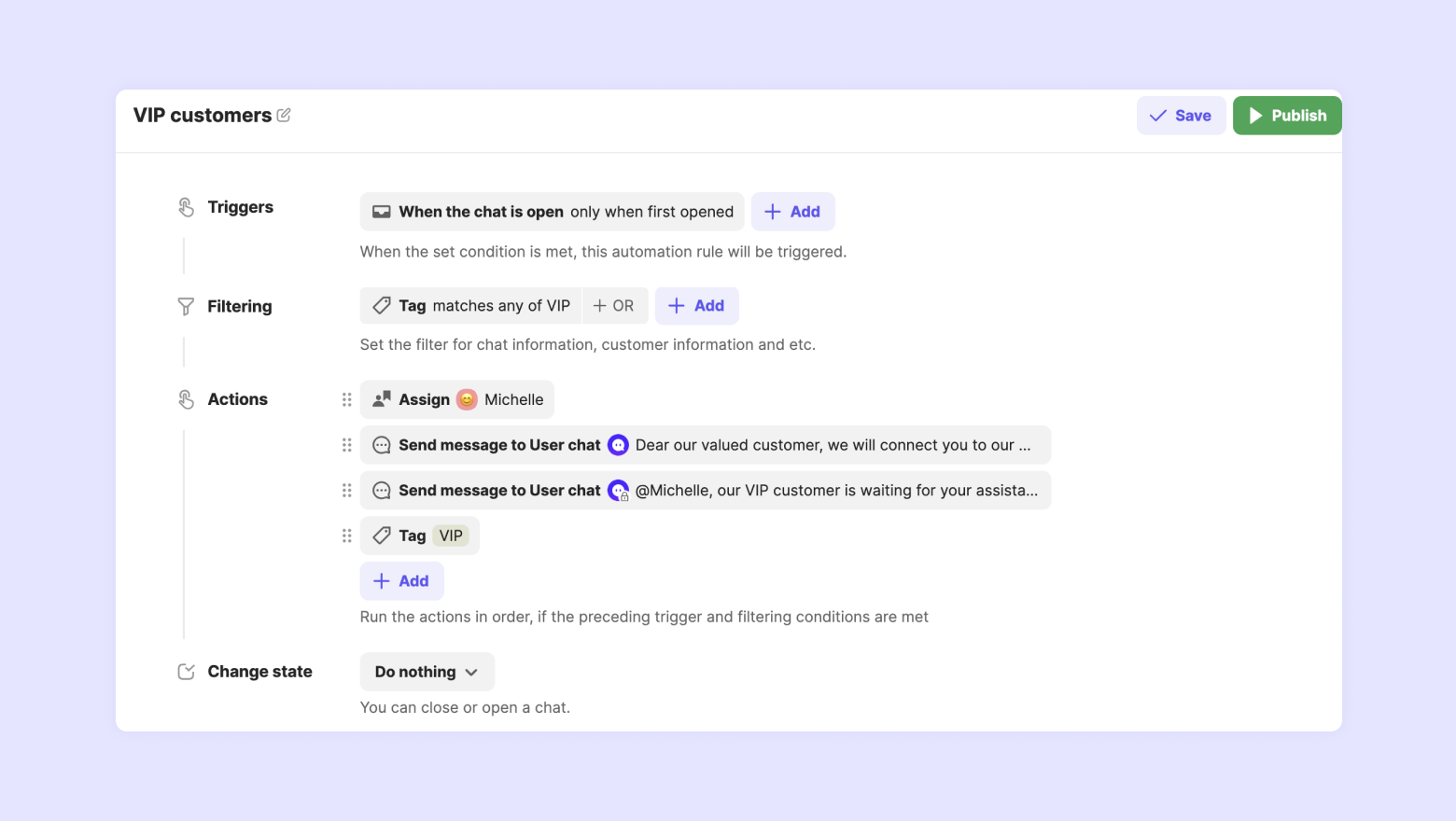Add an OR condition to the Tag filter
Viewport: 1456px width, 821px height.
pos(614,306)
